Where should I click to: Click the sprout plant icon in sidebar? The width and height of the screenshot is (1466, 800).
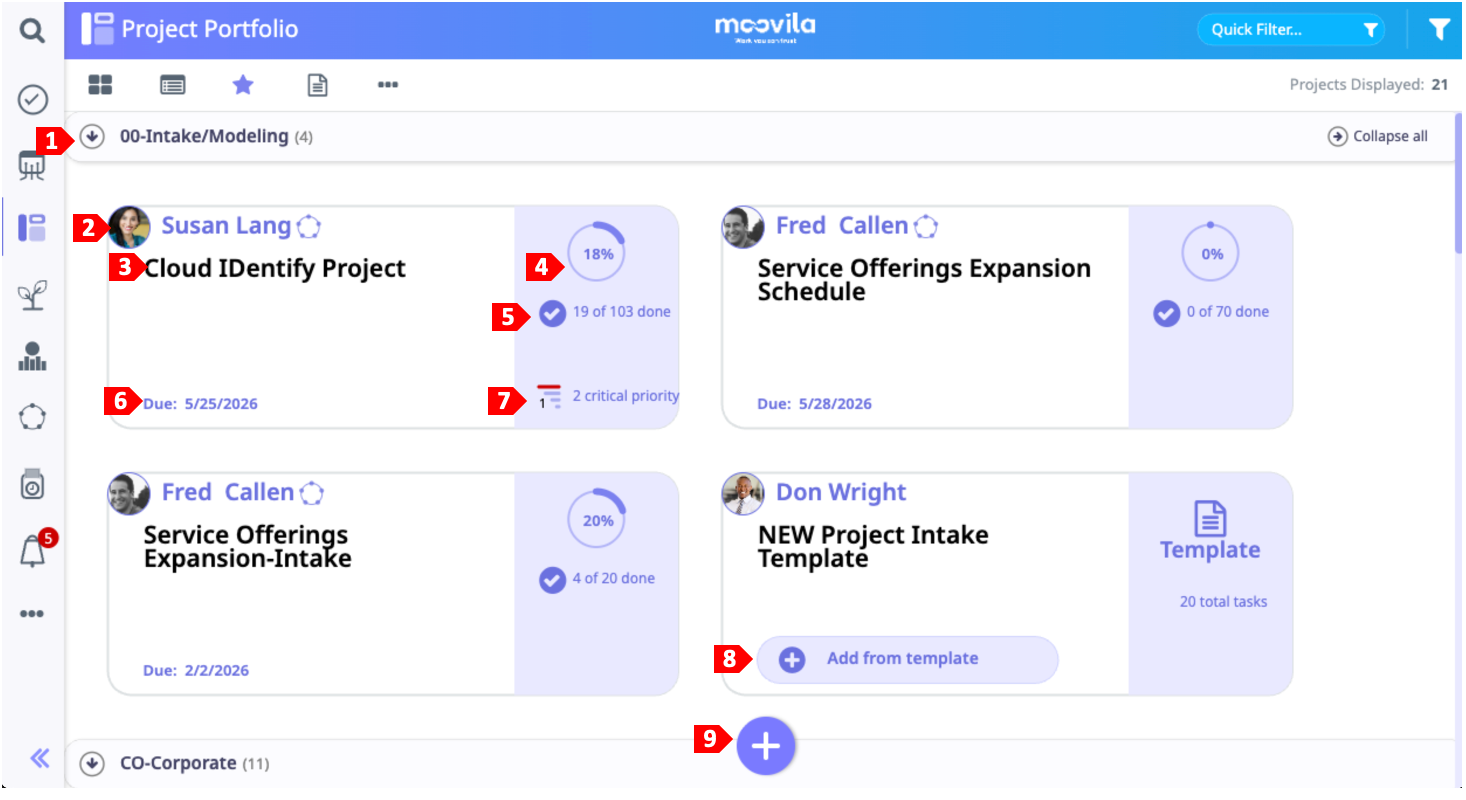[x=33, y=294]
